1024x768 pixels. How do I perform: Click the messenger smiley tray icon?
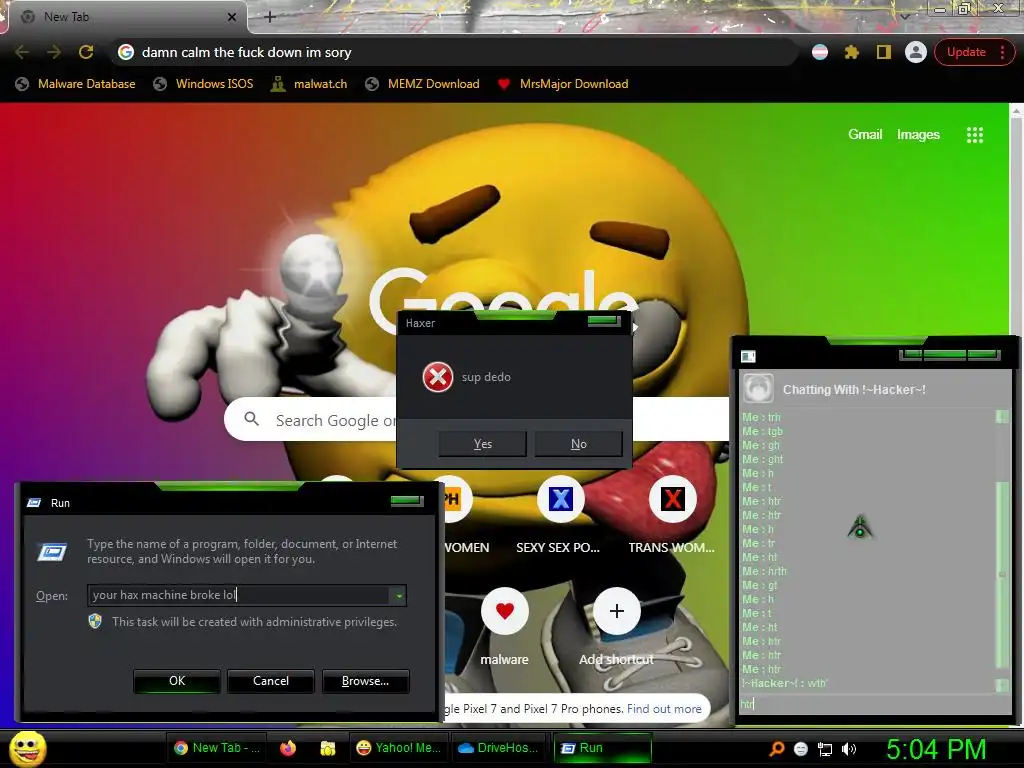click(x=801, y=749)
